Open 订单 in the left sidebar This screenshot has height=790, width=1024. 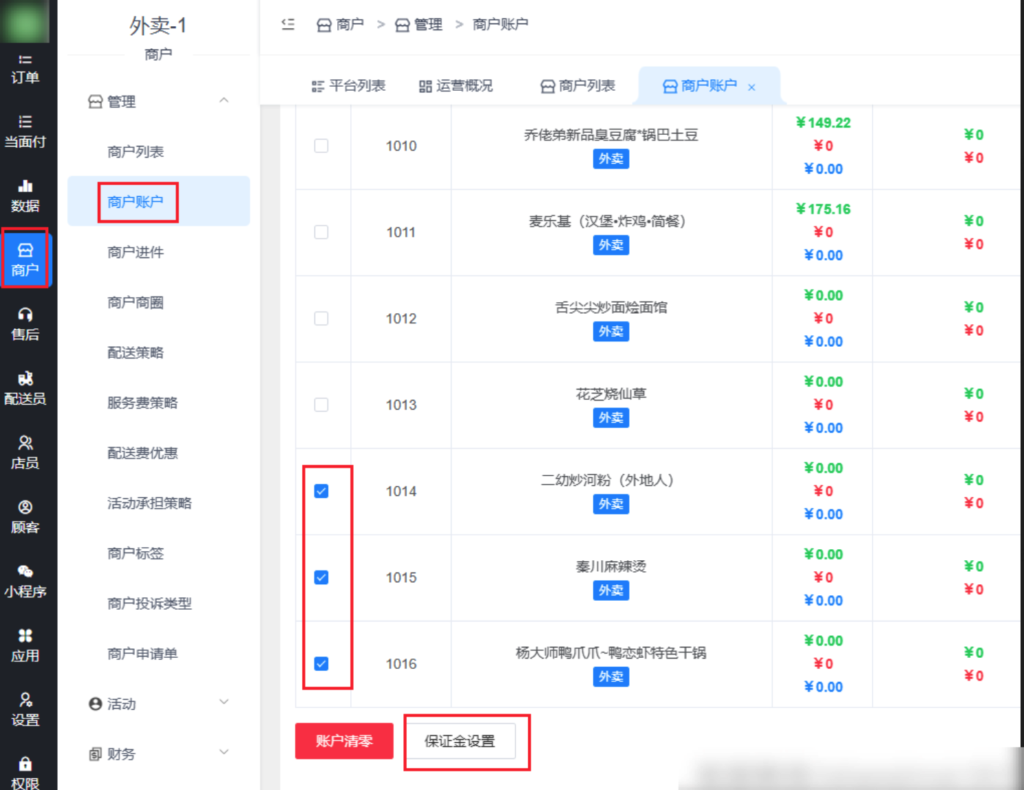[x=25, y=69]
